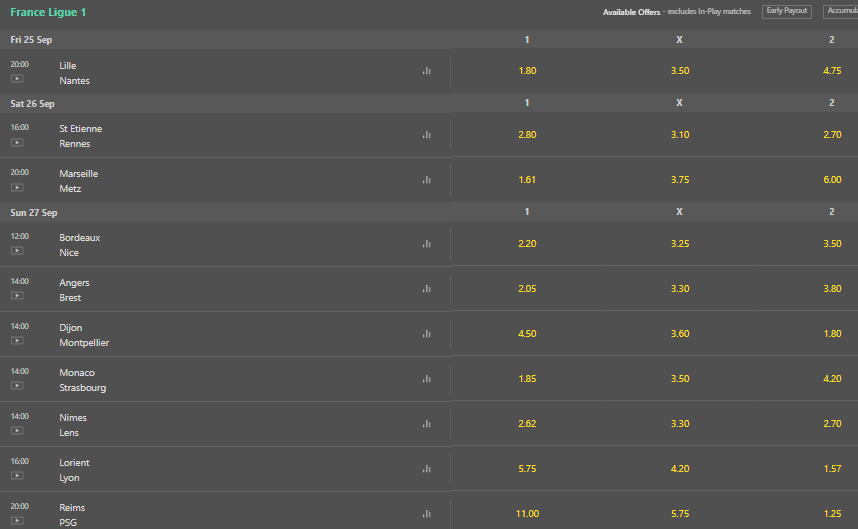The width and height of the screenshot is (858, 529).
Task: Open stats chart icon for Lille vs Nantes
Action: coord(427,71)
